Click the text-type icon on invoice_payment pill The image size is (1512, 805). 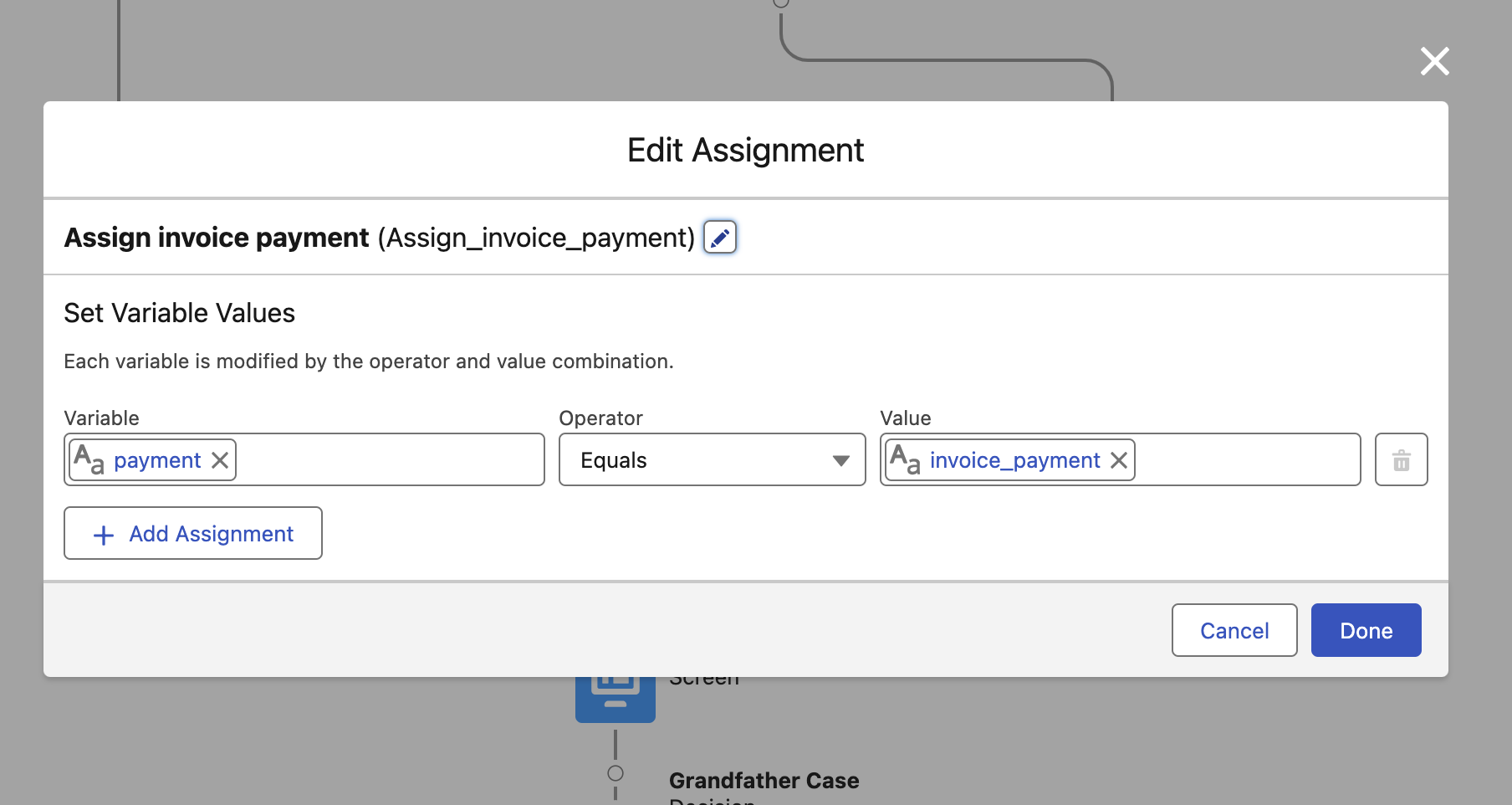[x=905, y=460]
